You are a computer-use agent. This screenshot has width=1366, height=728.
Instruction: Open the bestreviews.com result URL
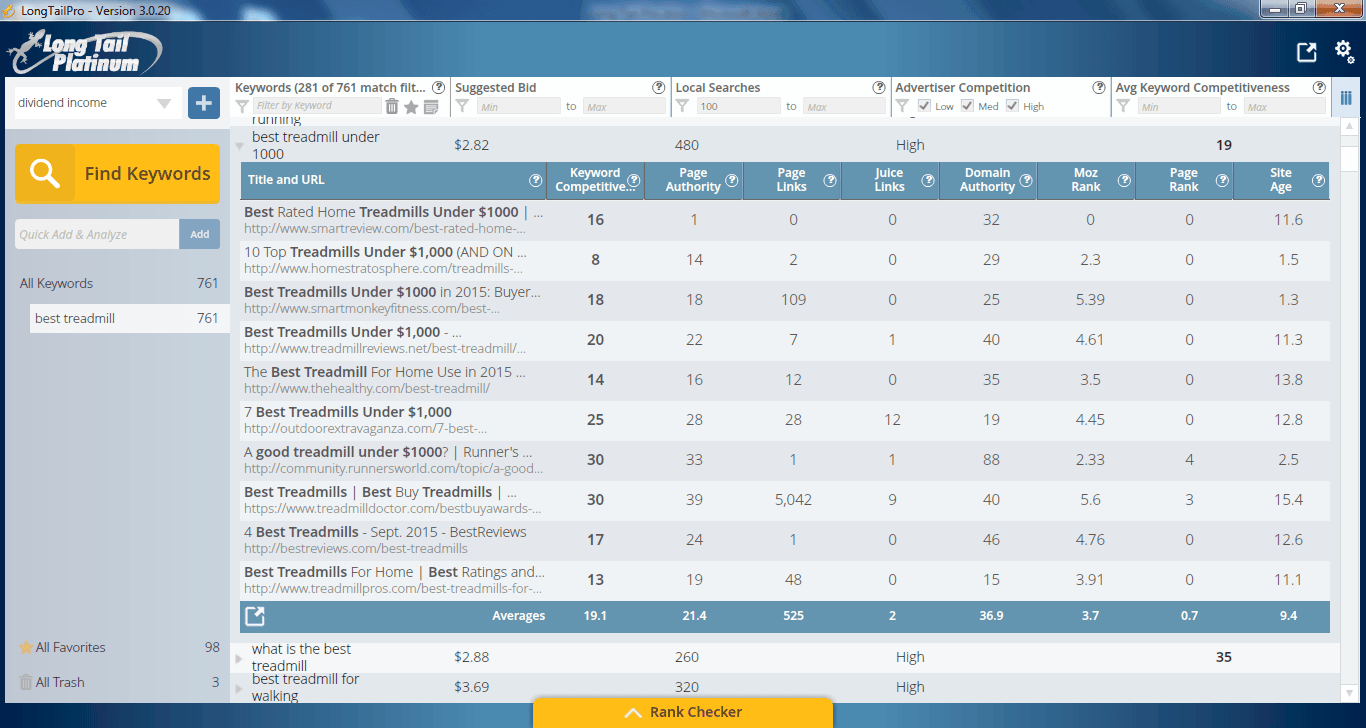click(x=356, y=549)
